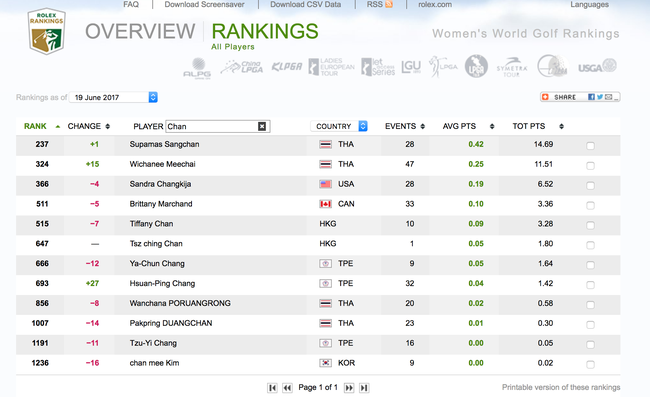Viewport: 650px width, 397px height.
Task: Jump to last page arrow
Action: click(x=364, y=387)
